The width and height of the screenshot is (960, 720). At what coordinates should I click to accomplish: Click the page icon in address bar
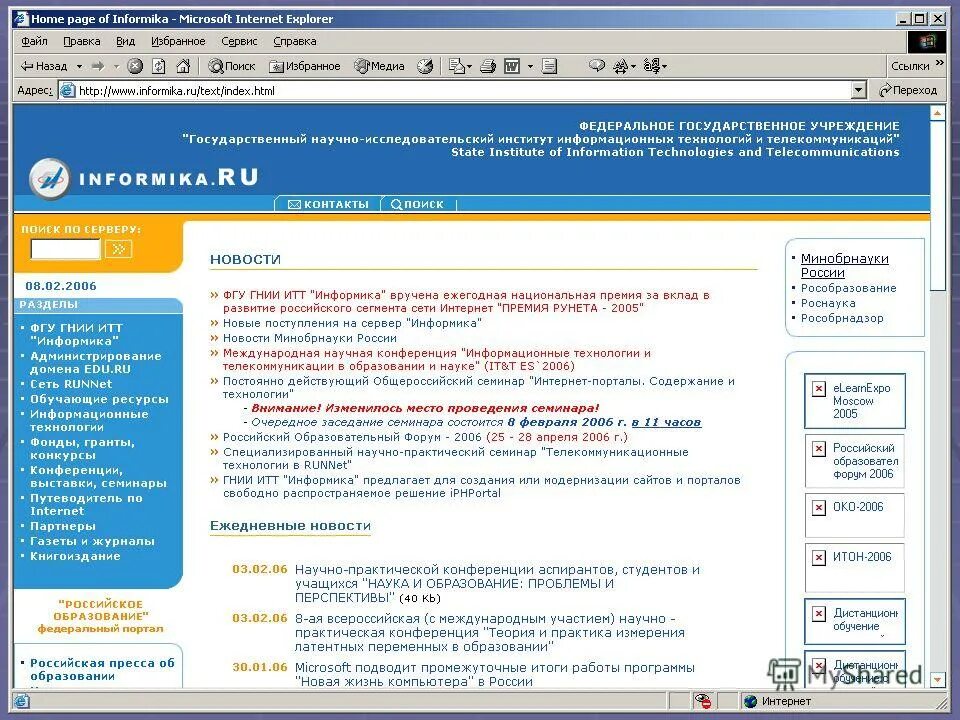point(67,91)
